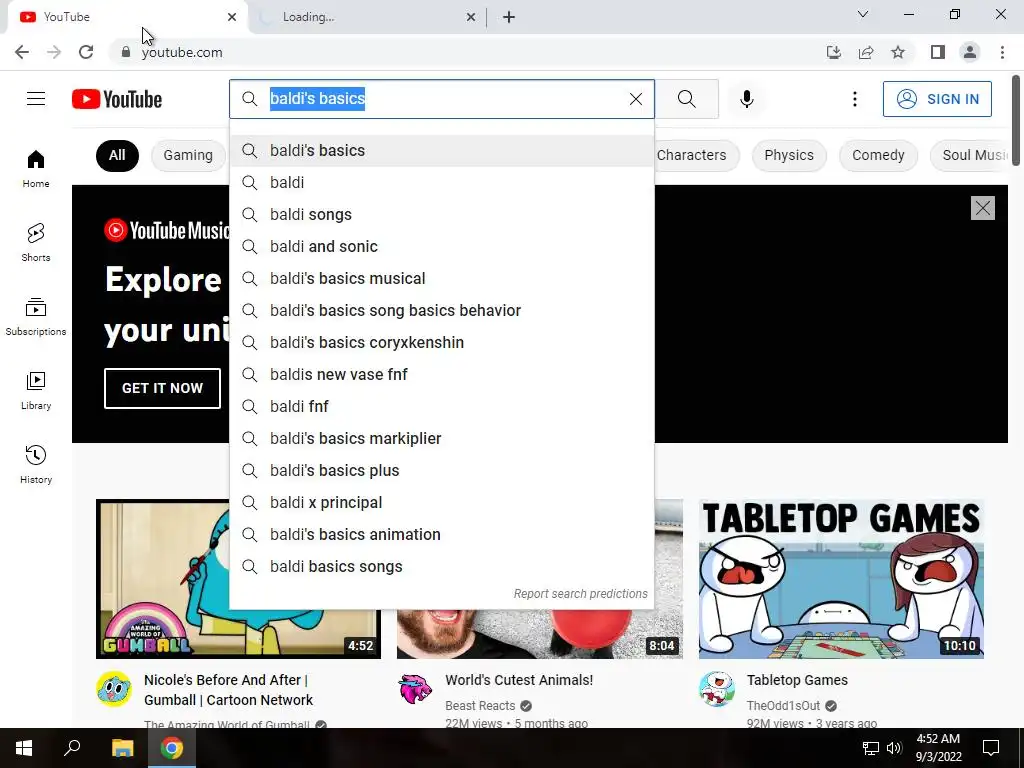This screenshot has height=768, width=1024.
Task: Click the YouTube logo
Action: tap(117, 99)
